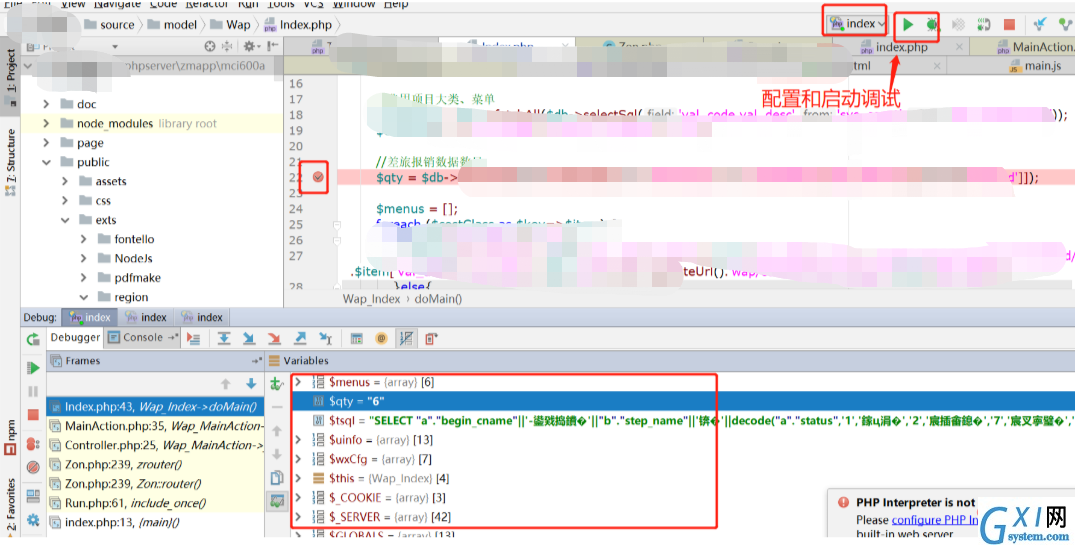Collapse the public folder

coord(46,163)
